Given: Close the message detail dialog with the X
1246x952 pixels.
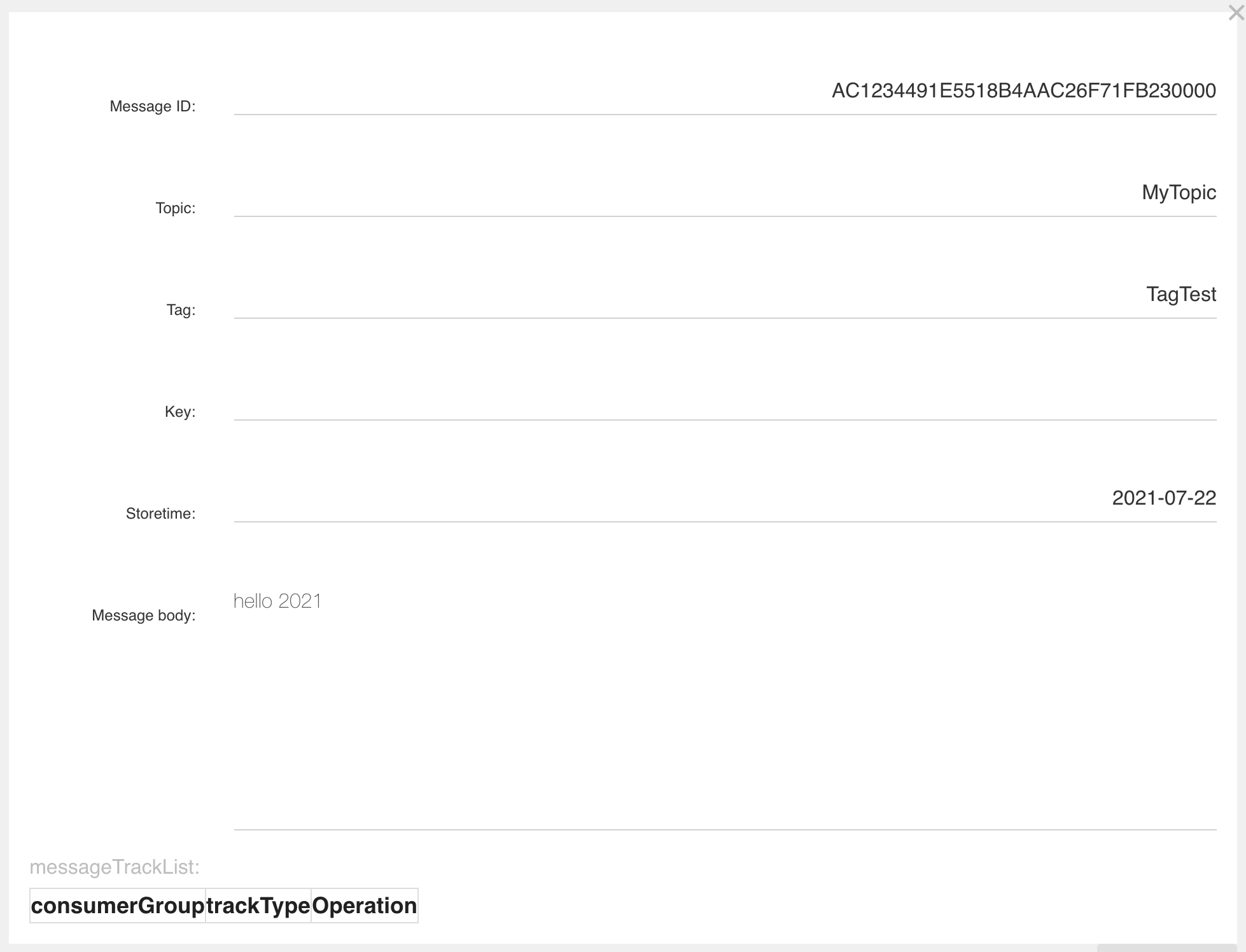Looking at the screenshot, I should [x=1235, y=13].
